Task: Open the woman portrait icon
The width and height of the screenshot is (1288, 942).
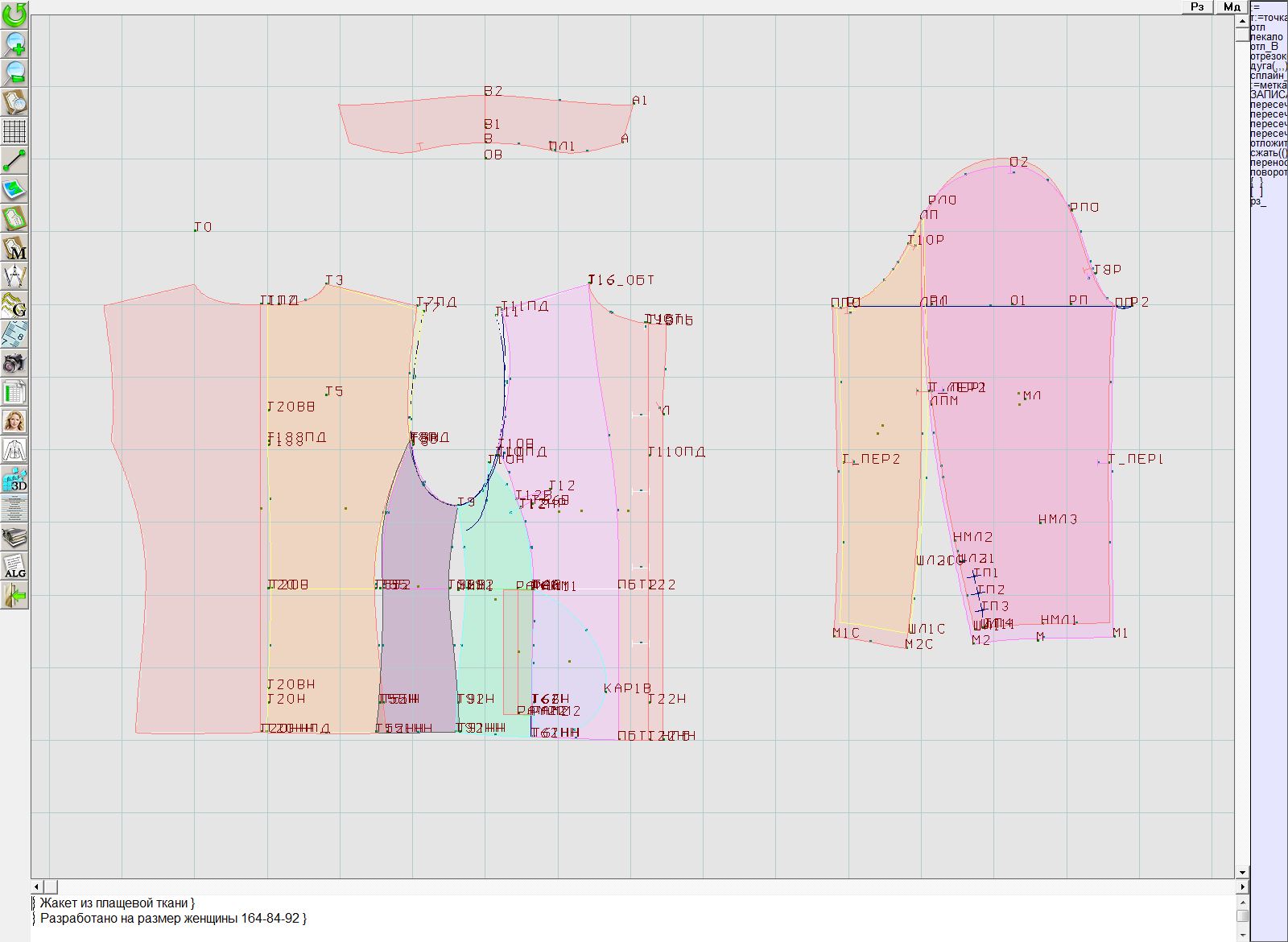Action: coord(14,421)
